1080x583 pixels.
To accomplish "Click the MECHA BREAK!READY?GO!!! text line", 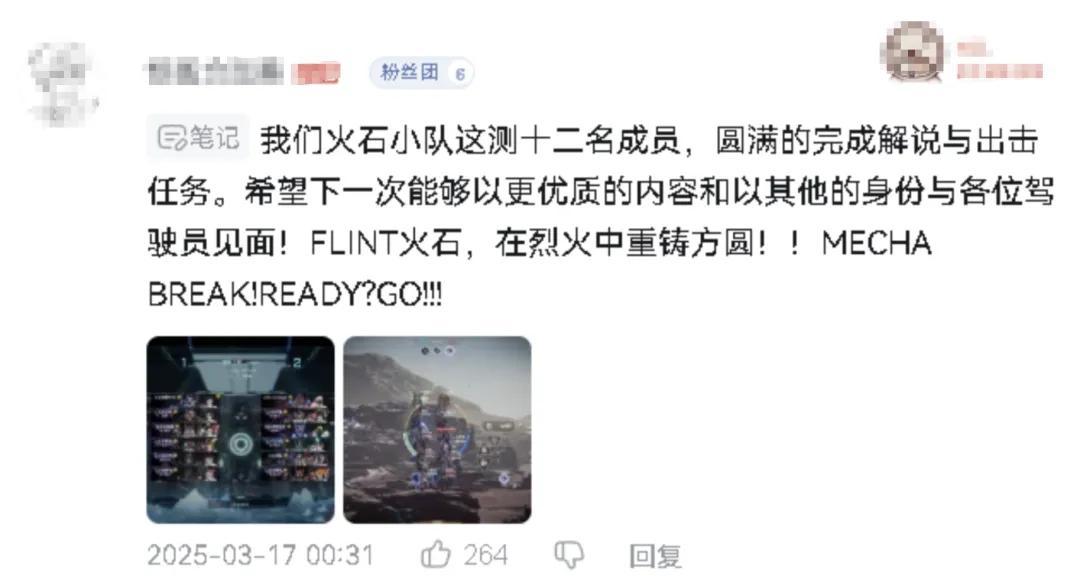I will tap(539, 268).
